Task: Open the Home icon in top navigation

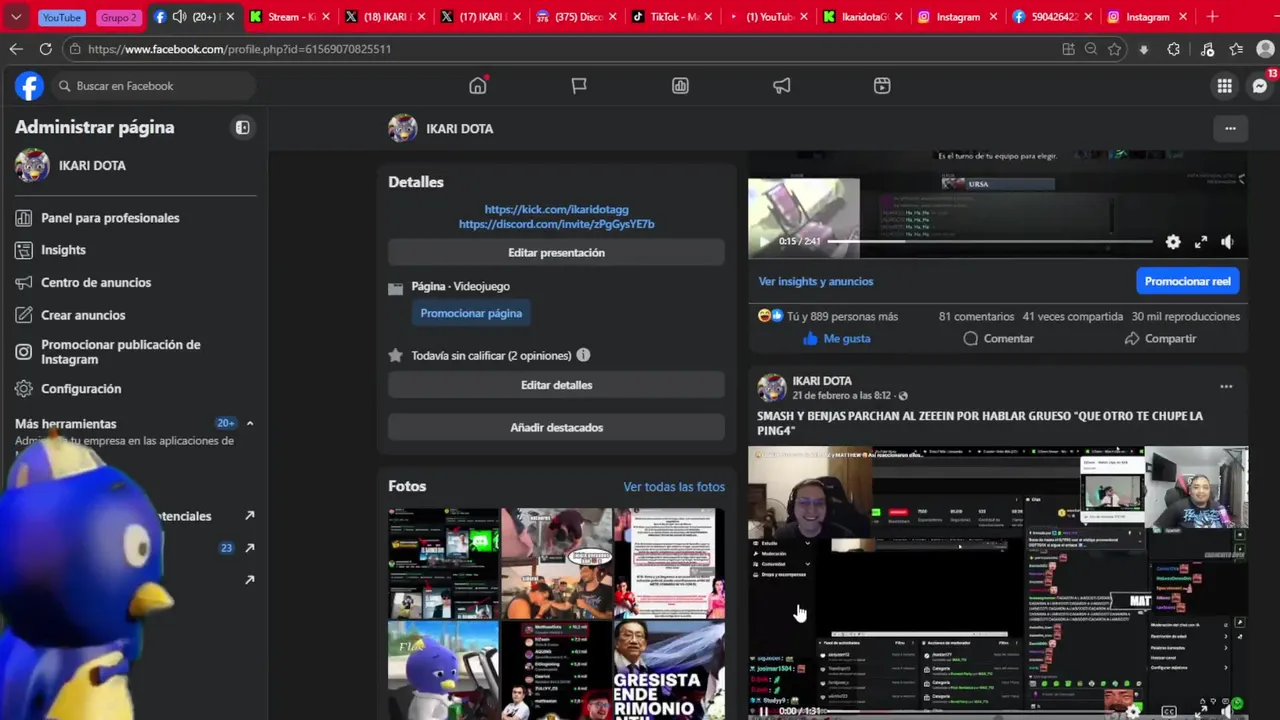Action: (478, 86)
